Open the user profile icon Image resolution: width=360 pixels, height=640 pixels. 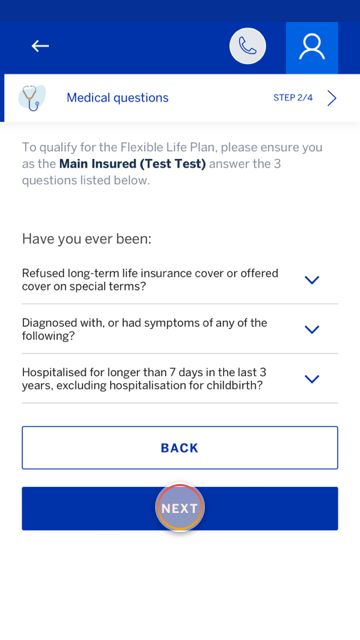pos(312,48)
